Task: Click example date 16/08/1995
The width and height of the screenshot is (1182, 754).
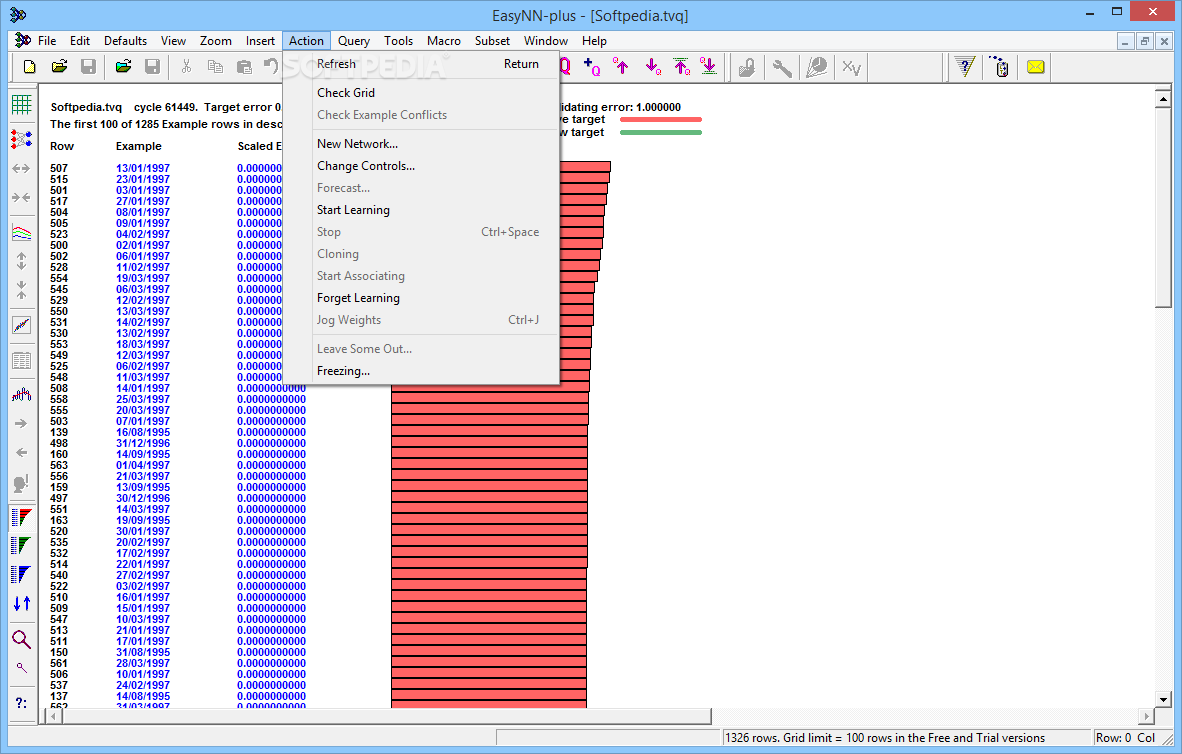Action: click(142, 432)
